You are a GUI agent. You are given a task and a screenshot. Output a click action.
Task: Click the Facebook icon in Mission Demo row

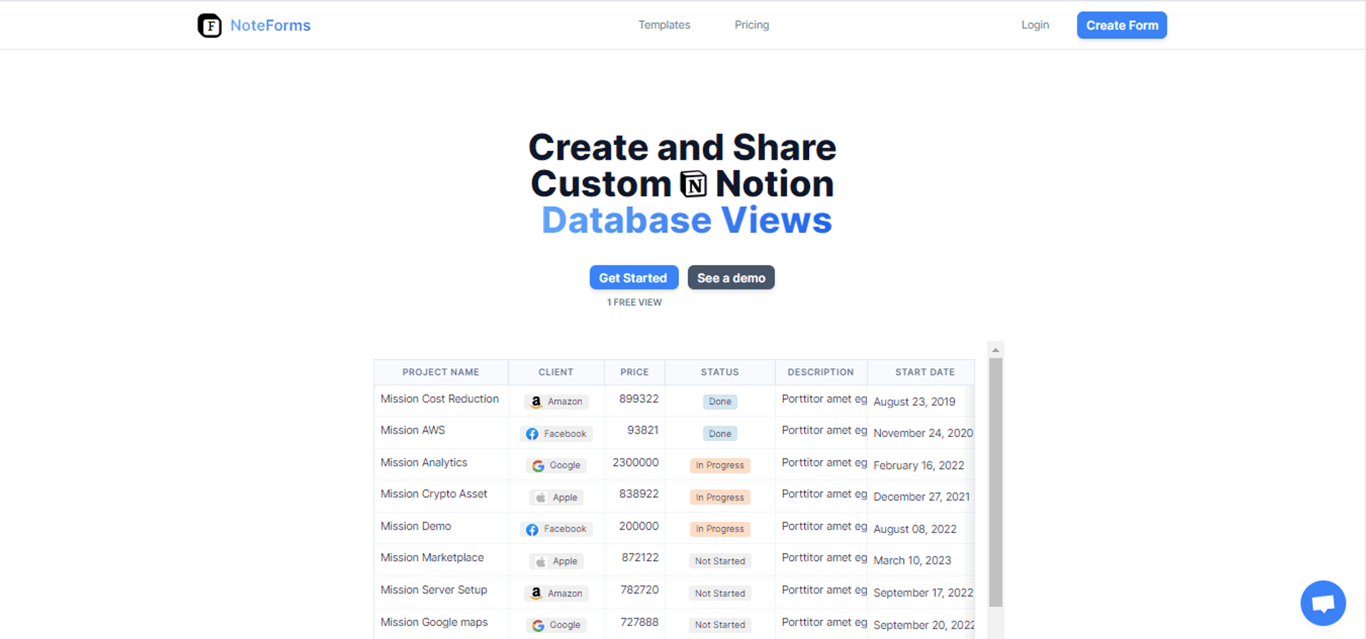pyautogui.click(x=532, y=529)
